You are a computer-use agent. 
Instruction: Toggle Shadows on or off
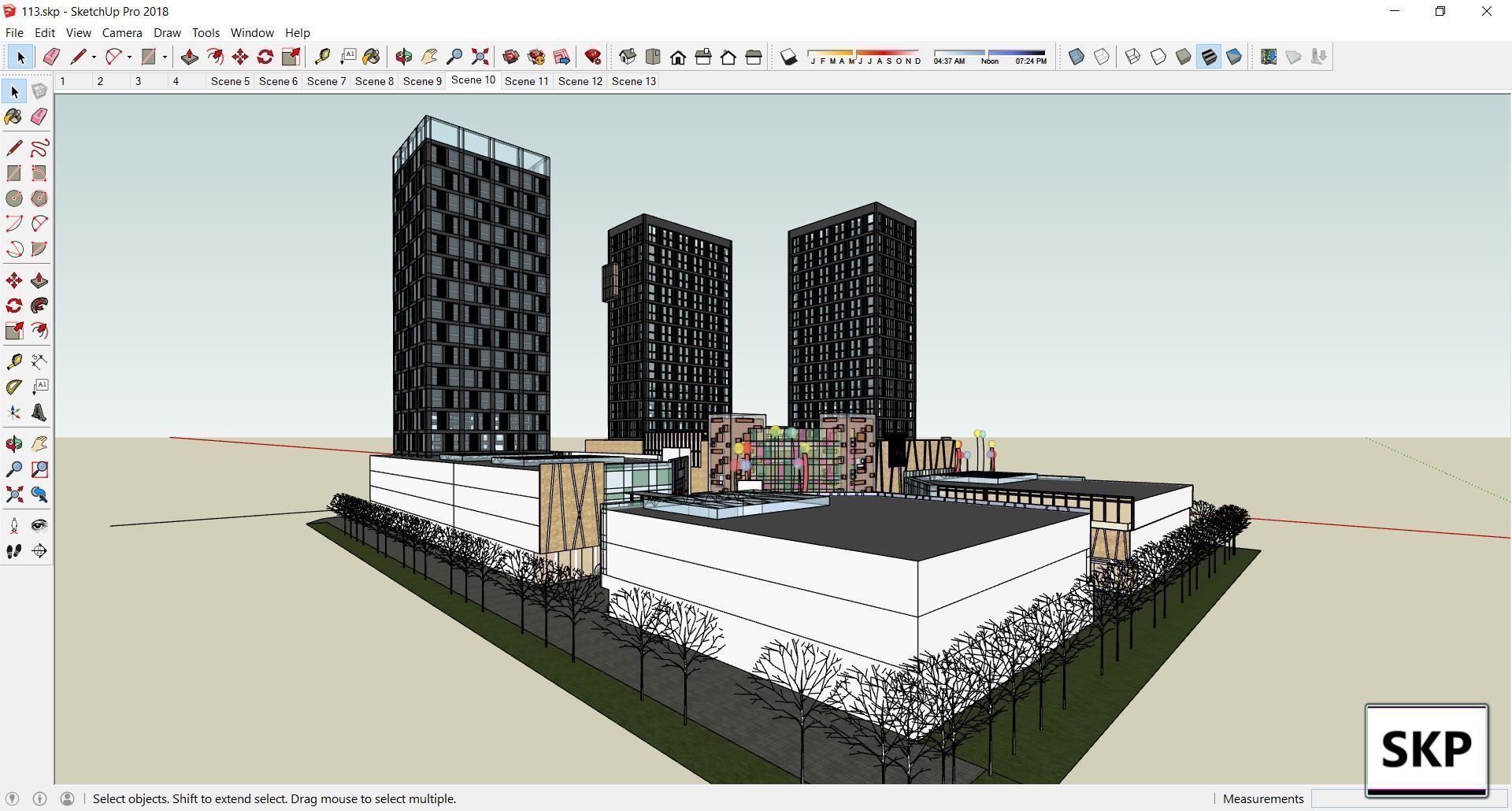pos(789,57)
